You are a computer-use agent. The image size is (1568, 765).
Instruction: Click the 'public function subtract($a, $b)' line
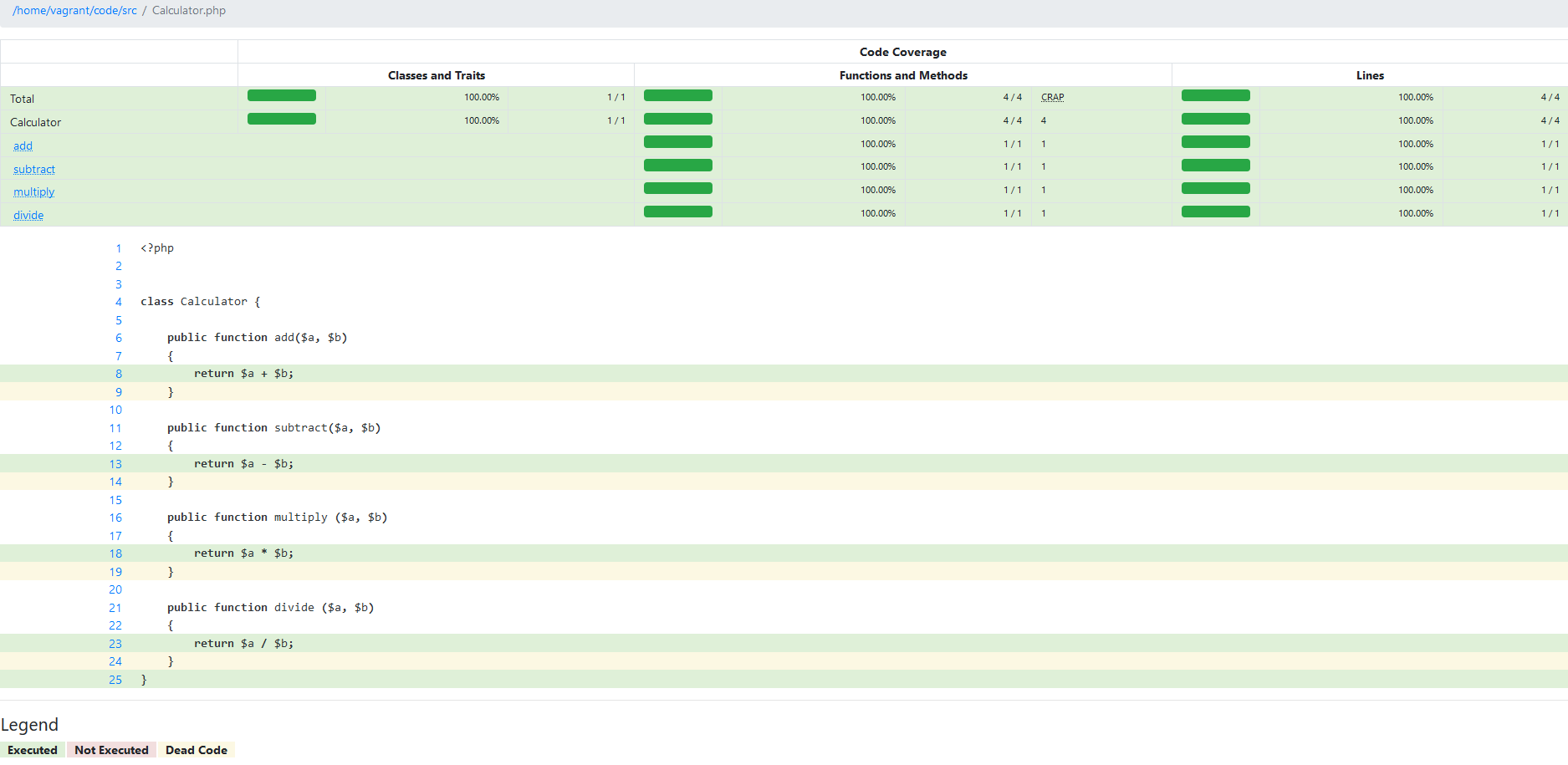tap(274, 428)
